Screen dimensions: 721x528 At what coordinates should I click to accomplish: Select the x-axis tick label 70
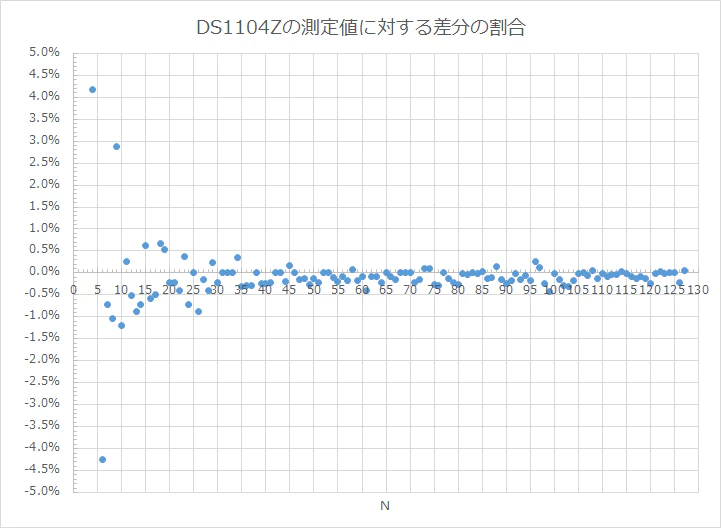(410, 290)
